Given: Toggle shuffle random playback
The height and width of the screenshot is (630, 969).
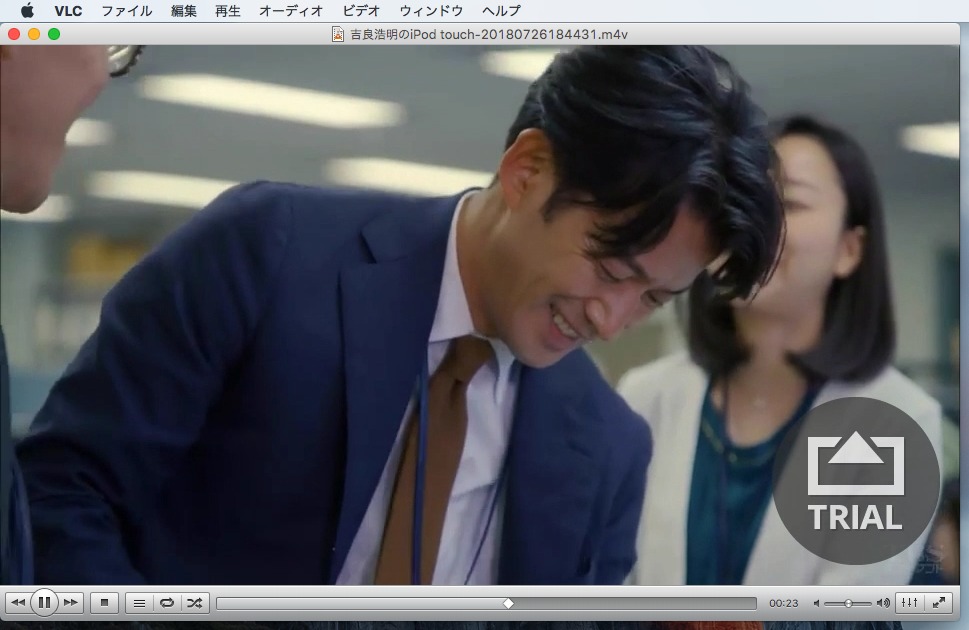Looking at the screenshot, I should pos(194,602).
